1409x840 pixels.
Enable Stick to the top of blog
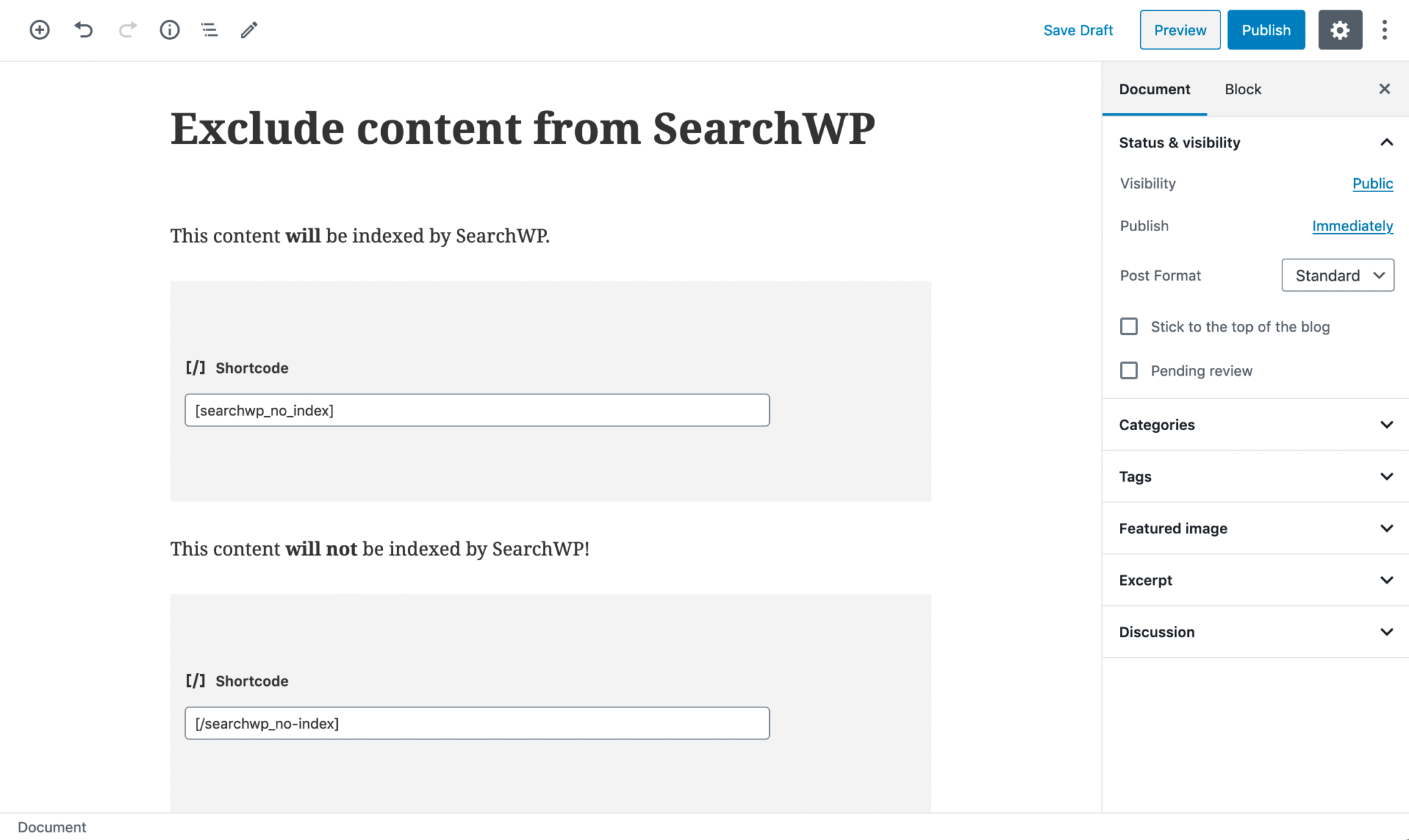click(x=1128, y=326)
